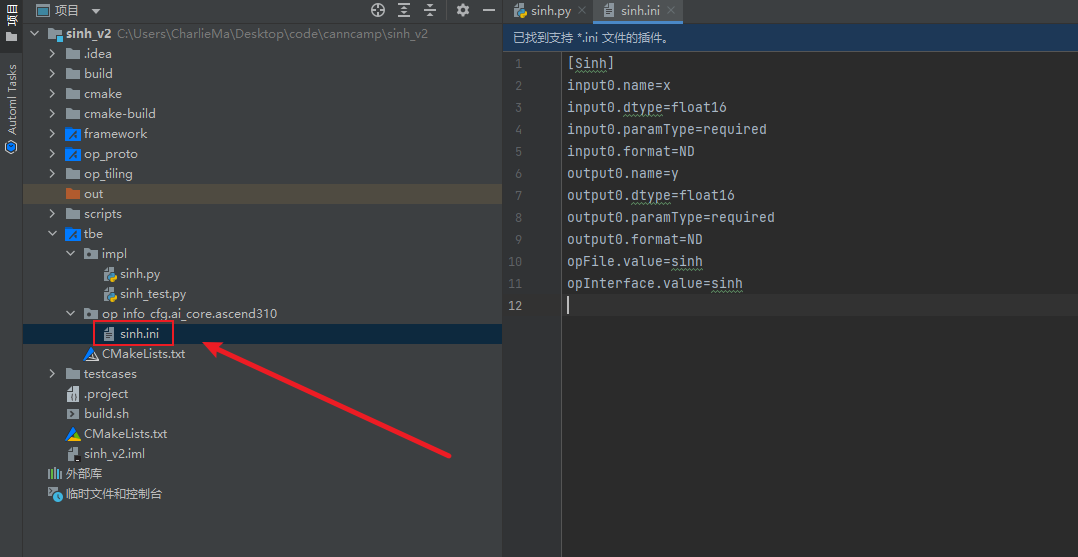Viewport: 1078px width, 557px height.
Task: Select 临时文件和控制台 scratches node
Action: pos(114,494)
